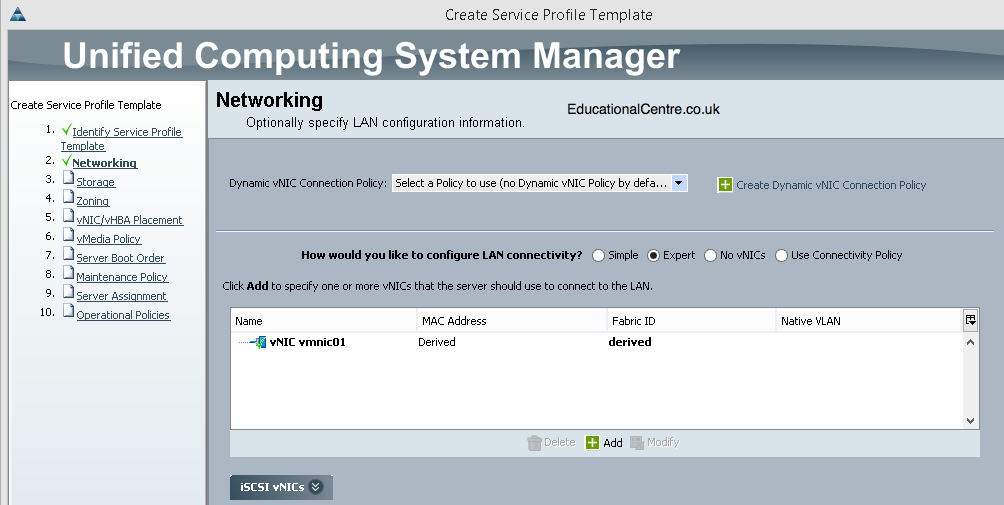
Task: Click the vNIC vmnic01 adapter icon
Action: pyautogui.click(x=260, y=342)
